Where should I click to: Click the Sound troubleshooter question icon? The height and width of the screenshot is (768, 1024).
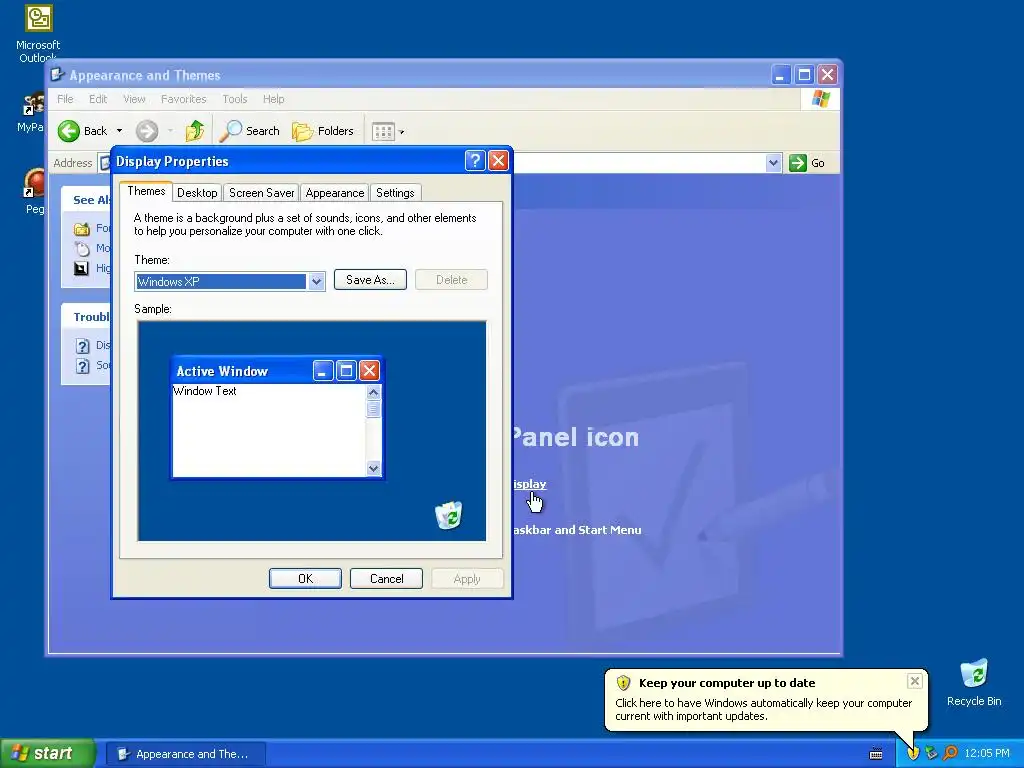tap(82, 366)
